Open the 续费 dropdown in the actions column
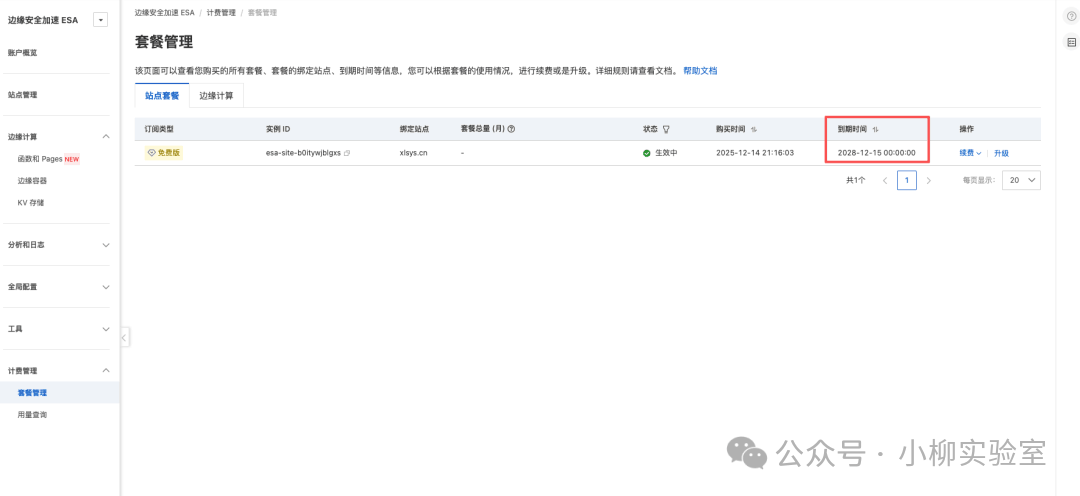This screenshot has width=1080, height=496. pyautogui.click(x=970, y=153)
